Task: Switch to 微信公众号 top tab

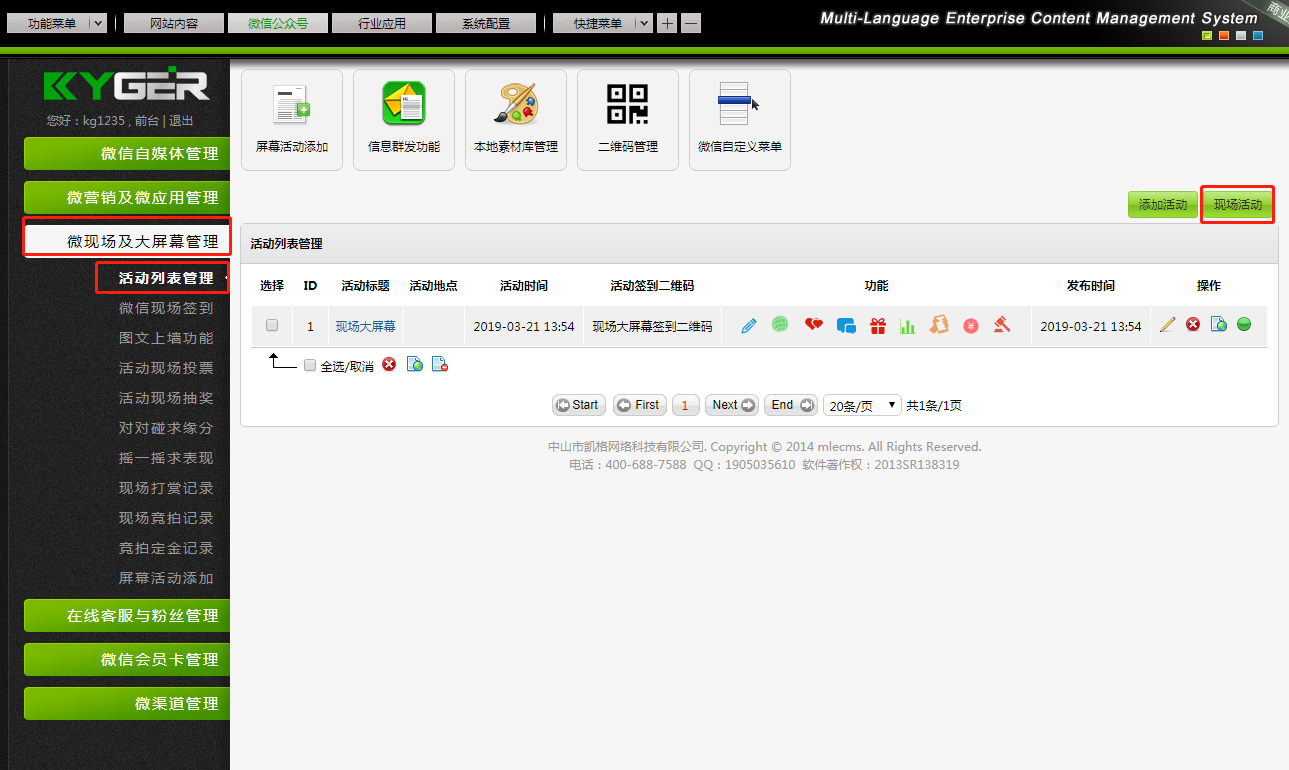Action: click(x=278, y=23)
